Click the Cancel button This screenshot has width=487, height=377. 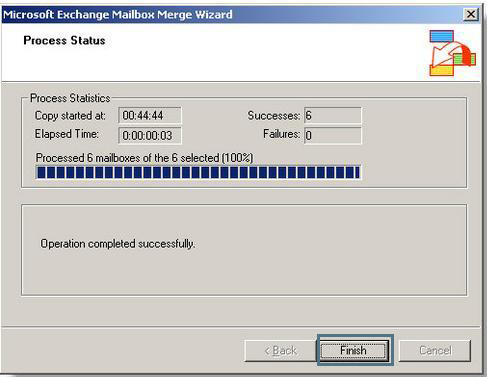click(x=435, y=351)
